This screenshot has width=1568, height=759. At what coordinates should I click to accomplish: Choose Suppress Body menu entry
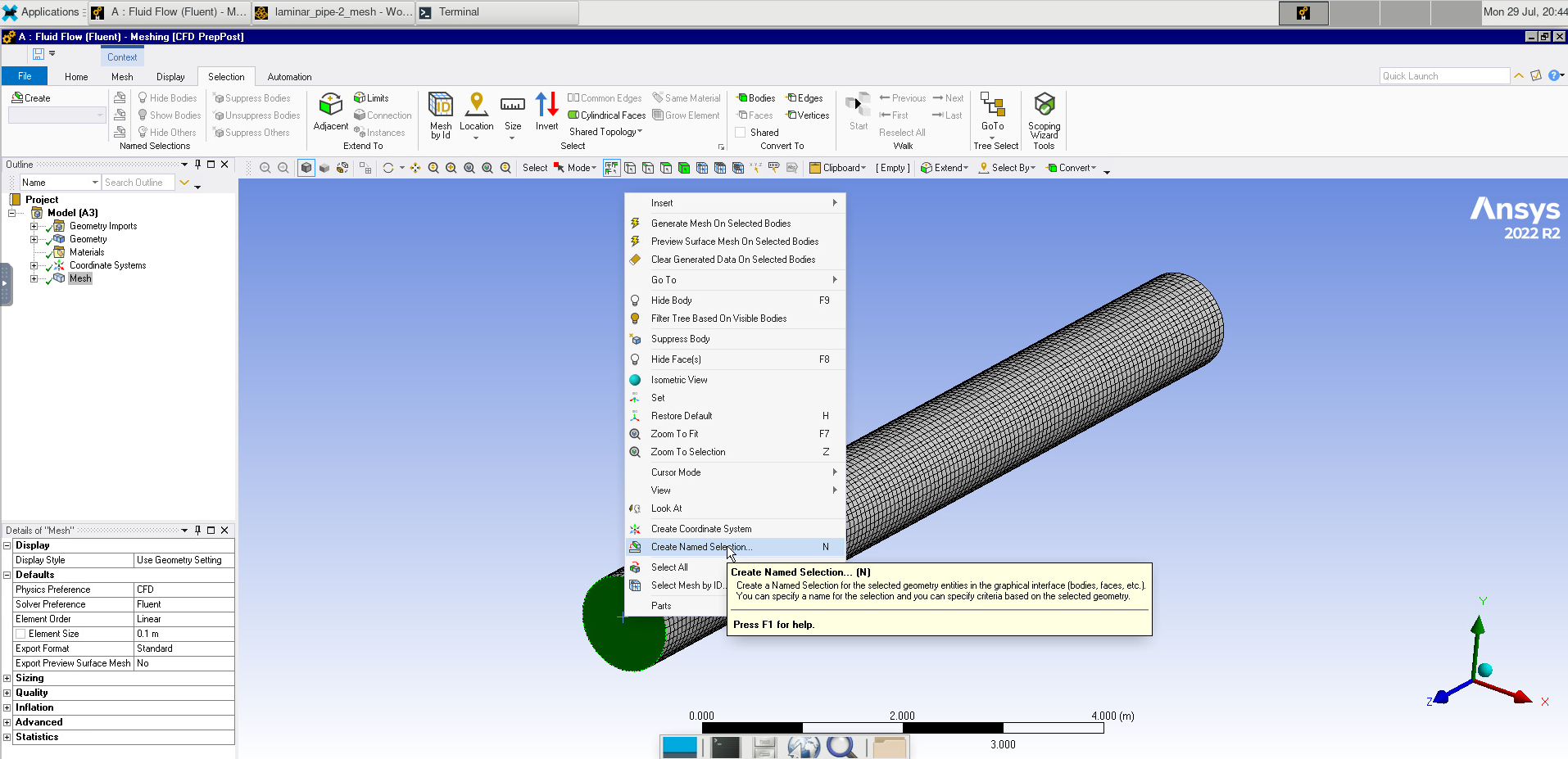point(735,339)
